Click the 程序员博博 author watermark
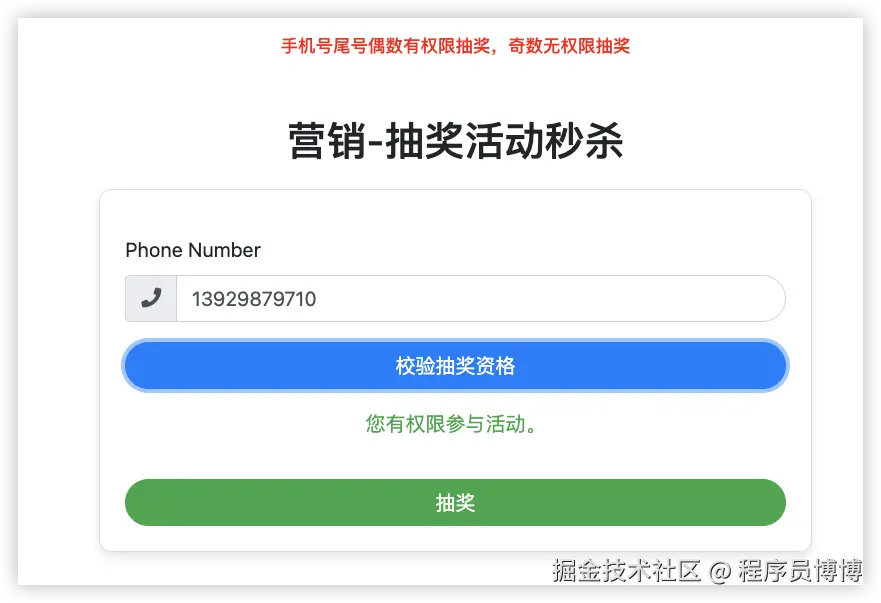Screen dimensions: 881x603 [800, 570]
